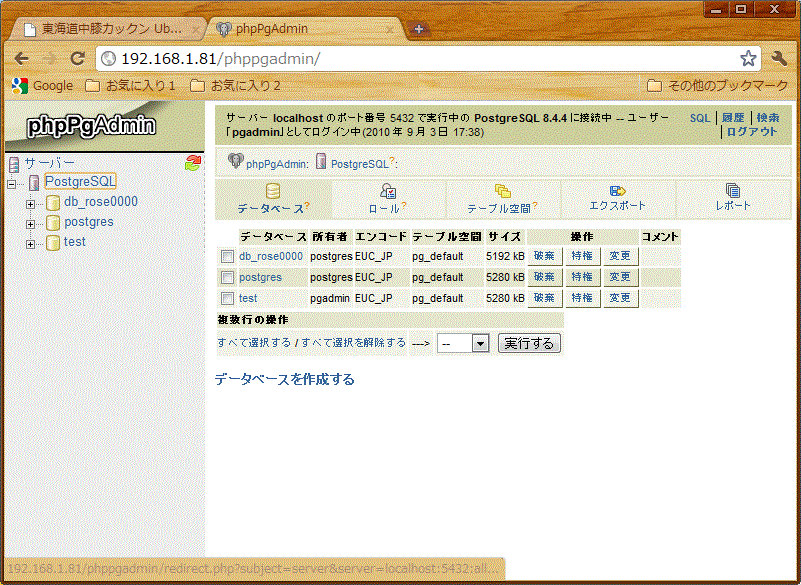Select サーバー label in the tree

tap(50, 163)
